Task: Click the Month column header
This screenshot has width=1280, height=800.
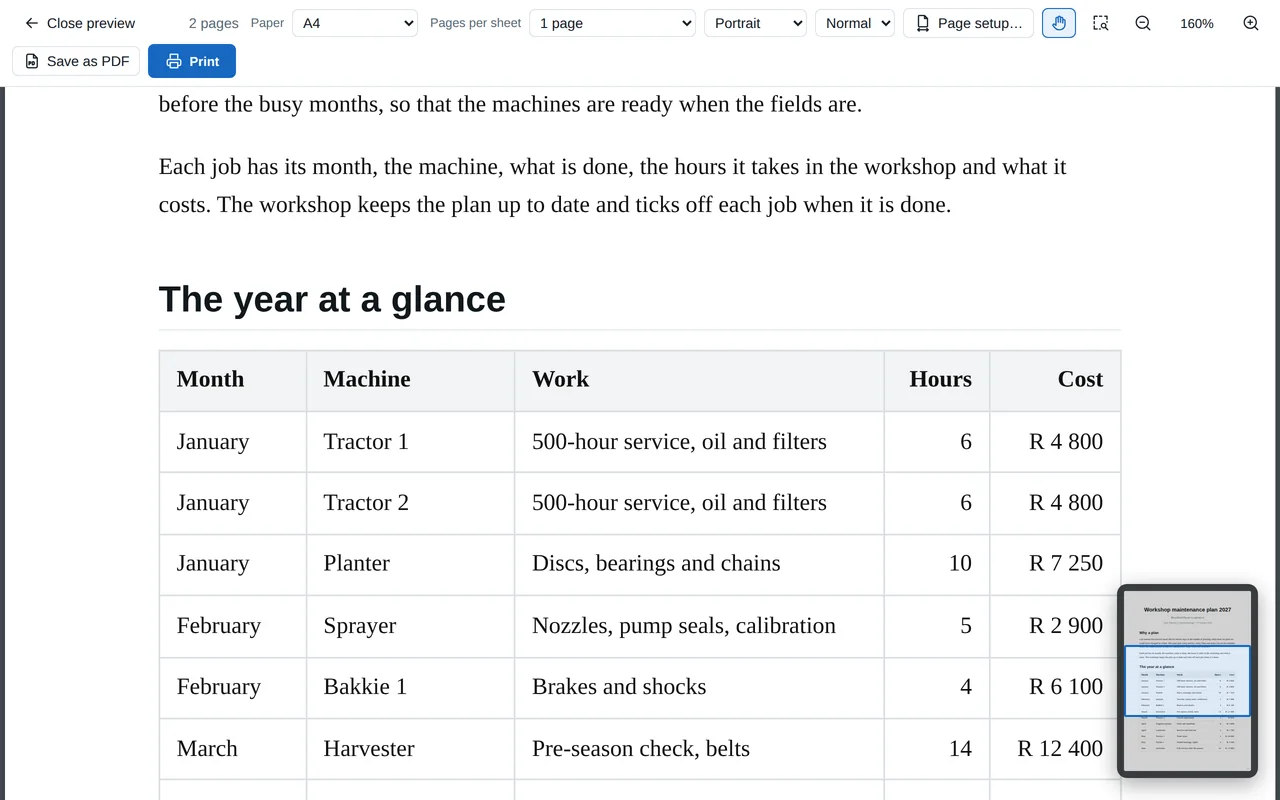Action: click(233, 380)
